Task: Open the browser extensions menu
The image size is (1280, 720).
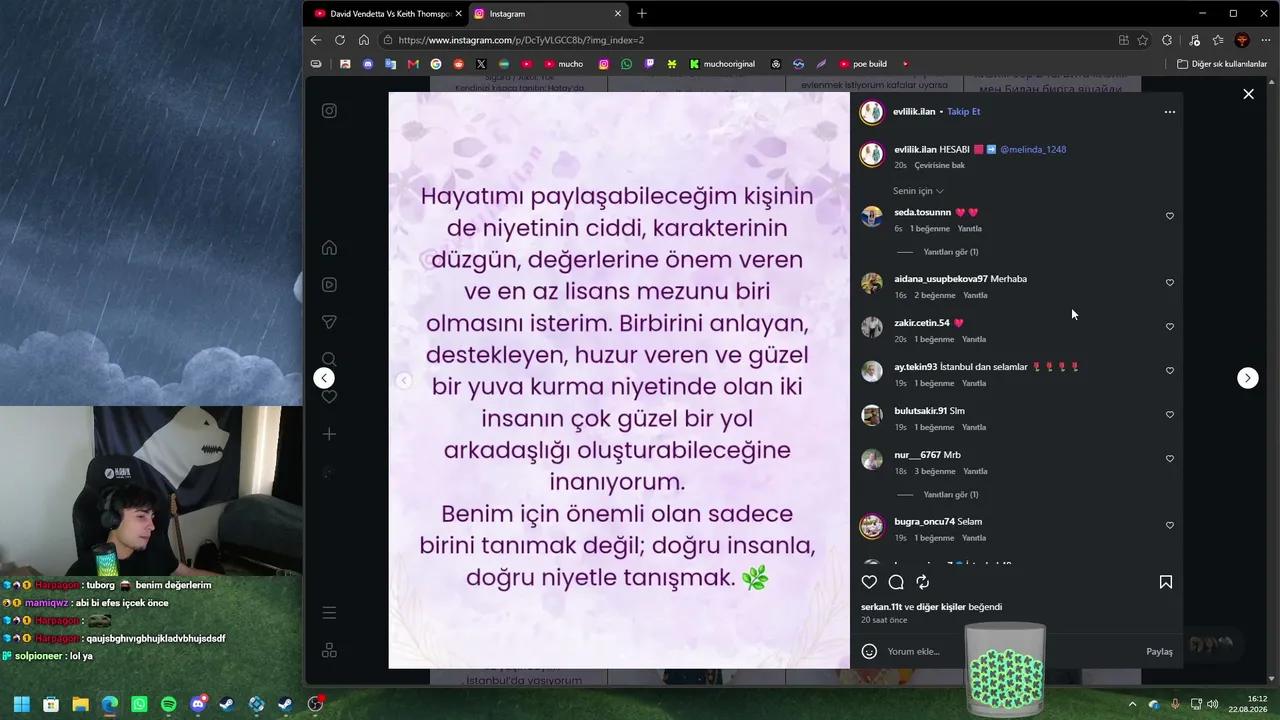Action: pos(1167,40)
